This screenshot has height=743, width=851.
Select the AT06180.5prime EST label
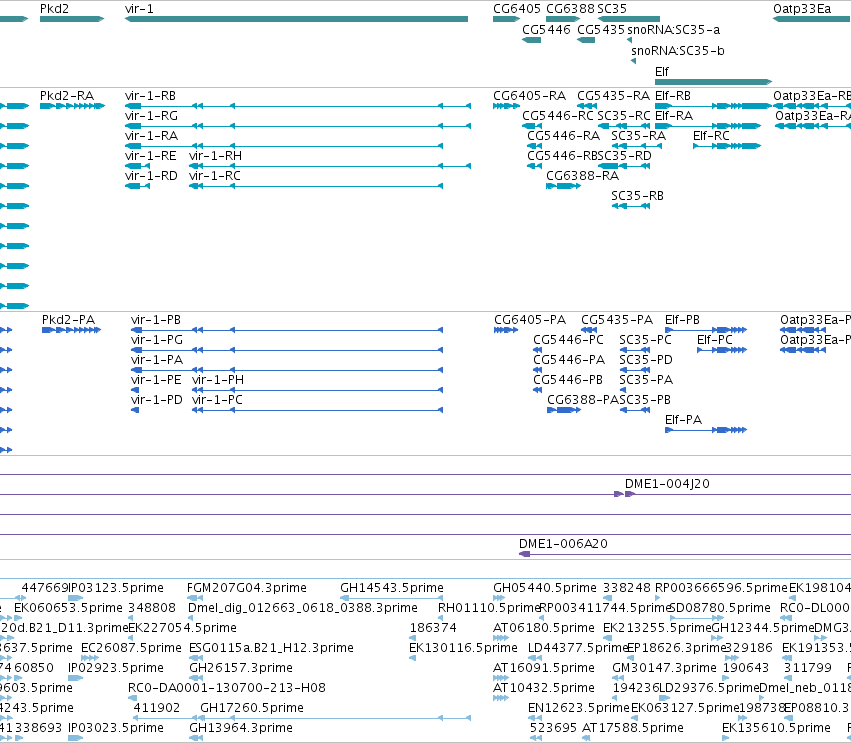[x=543, y=628]
